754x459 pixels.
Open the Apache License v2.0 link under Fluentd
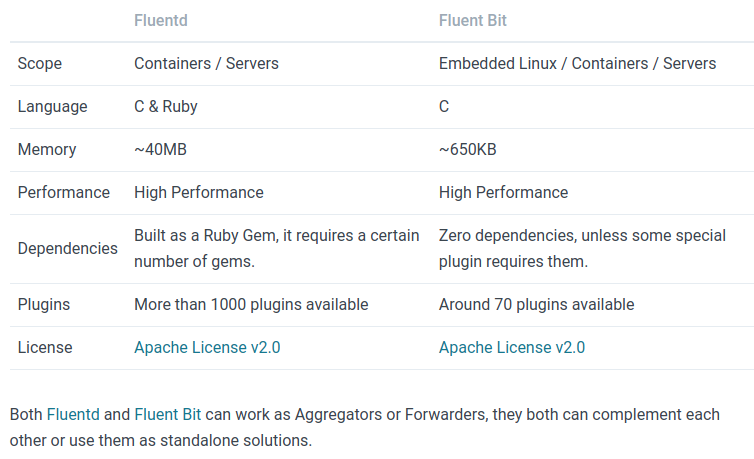(207, 348)
